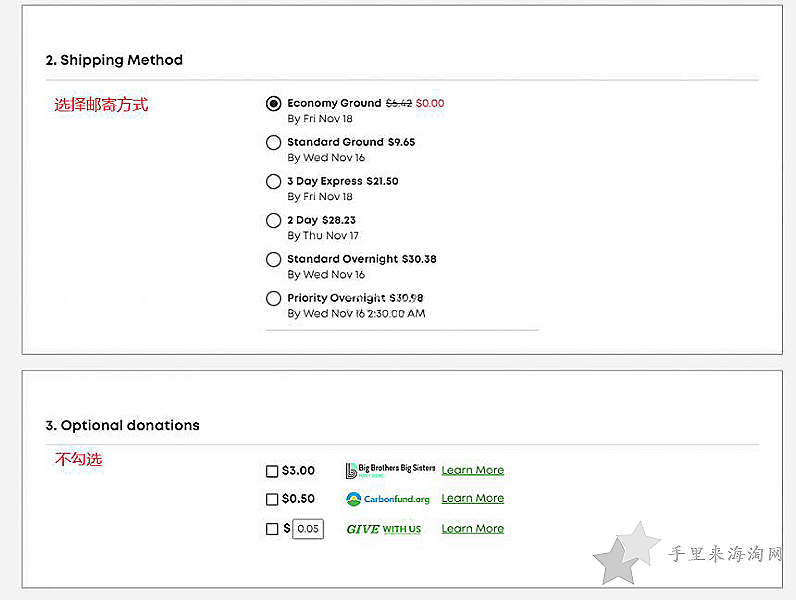
Task: Select Standard Ground $9.65 shipping
Action: (273, 143)
